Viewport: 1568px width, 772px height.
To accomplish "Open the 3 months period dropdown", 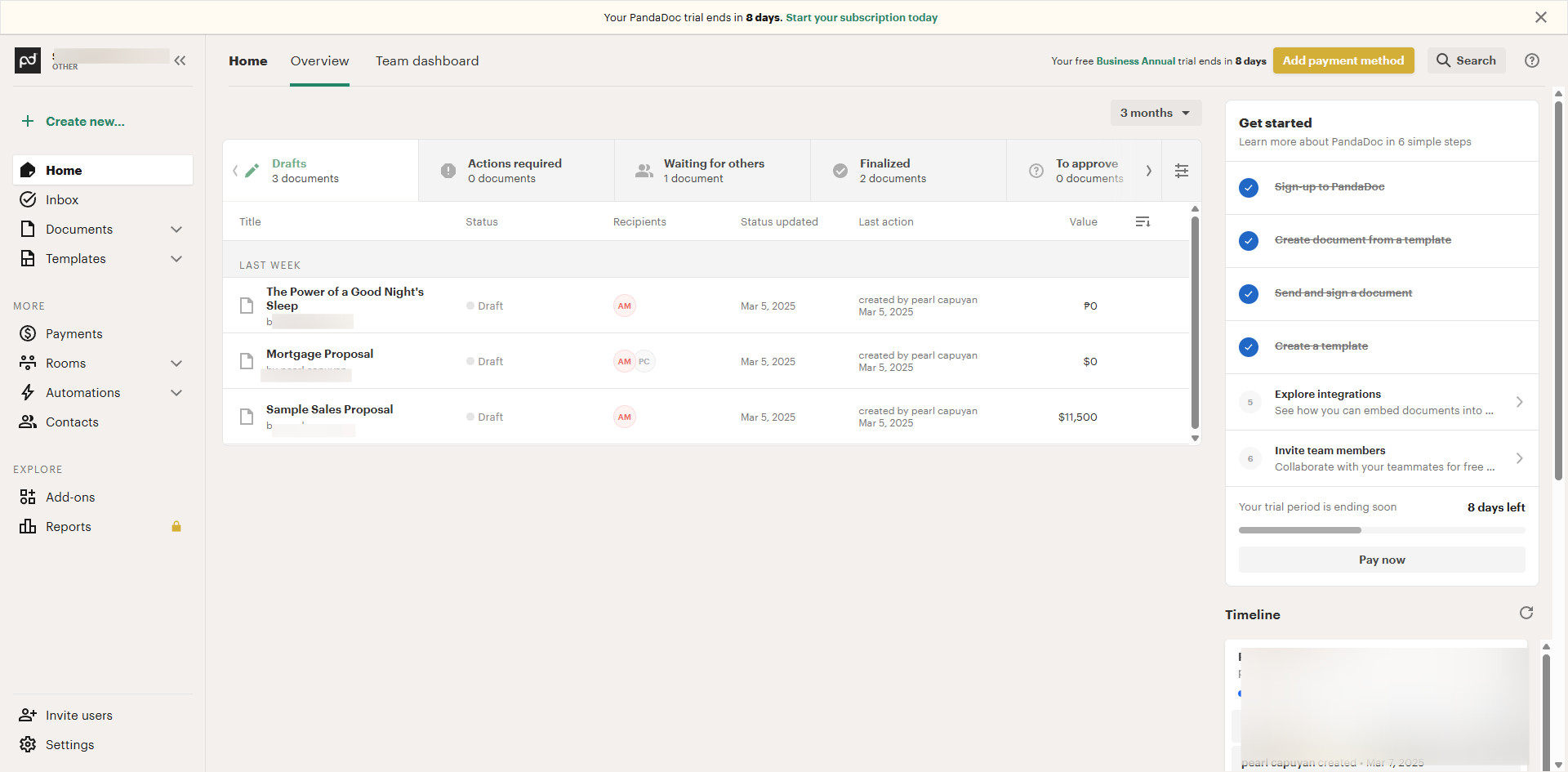I will [1155, 113].
